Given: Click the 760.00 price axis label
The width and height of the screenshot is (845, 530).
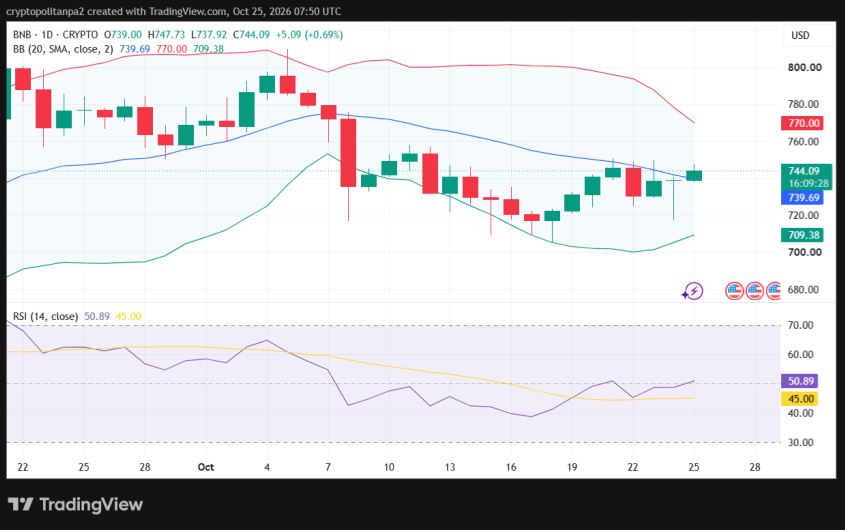Looking at the screenshot, I should (803, 142).
